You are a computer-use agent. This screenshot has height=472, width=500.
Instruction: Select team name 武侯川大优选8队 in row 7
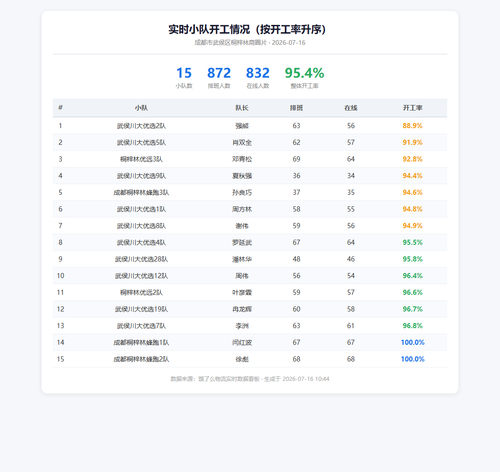point(141,226)
